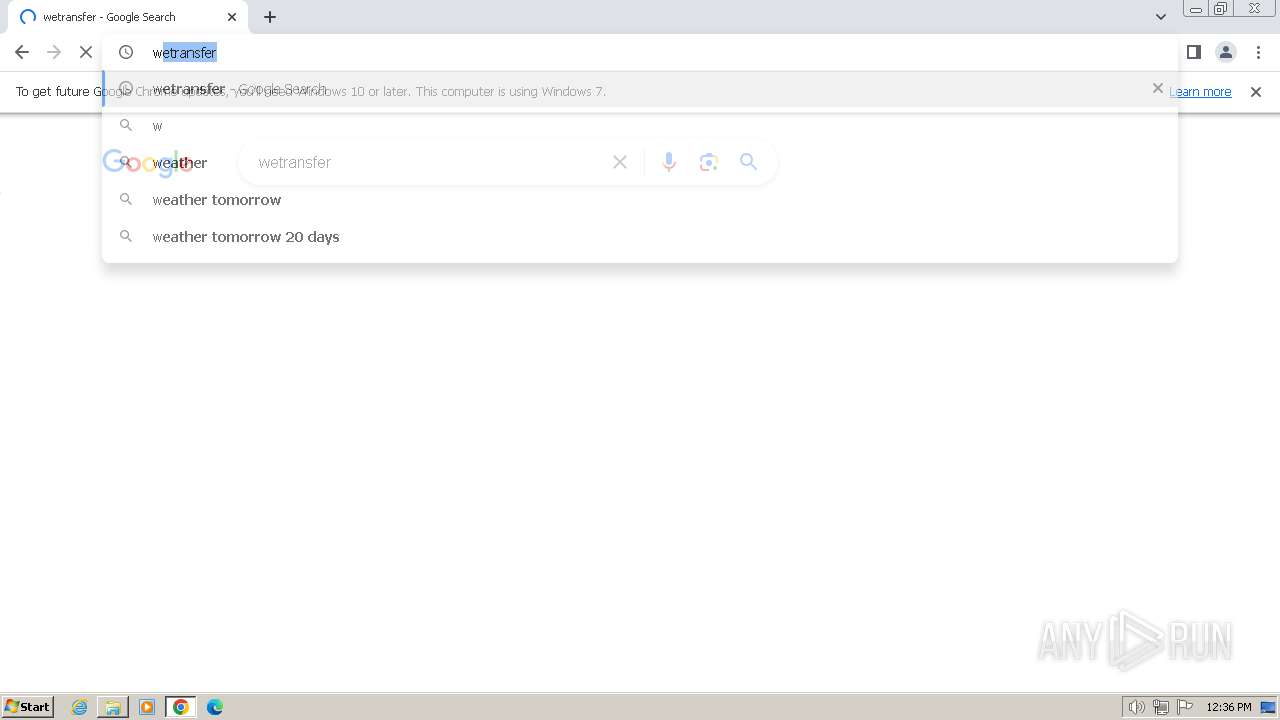Image resolution: width=1280 pixels, height=720 pixels.
Task: Select the wetransfer - Google Search suggestion
Action: (640, 88)
